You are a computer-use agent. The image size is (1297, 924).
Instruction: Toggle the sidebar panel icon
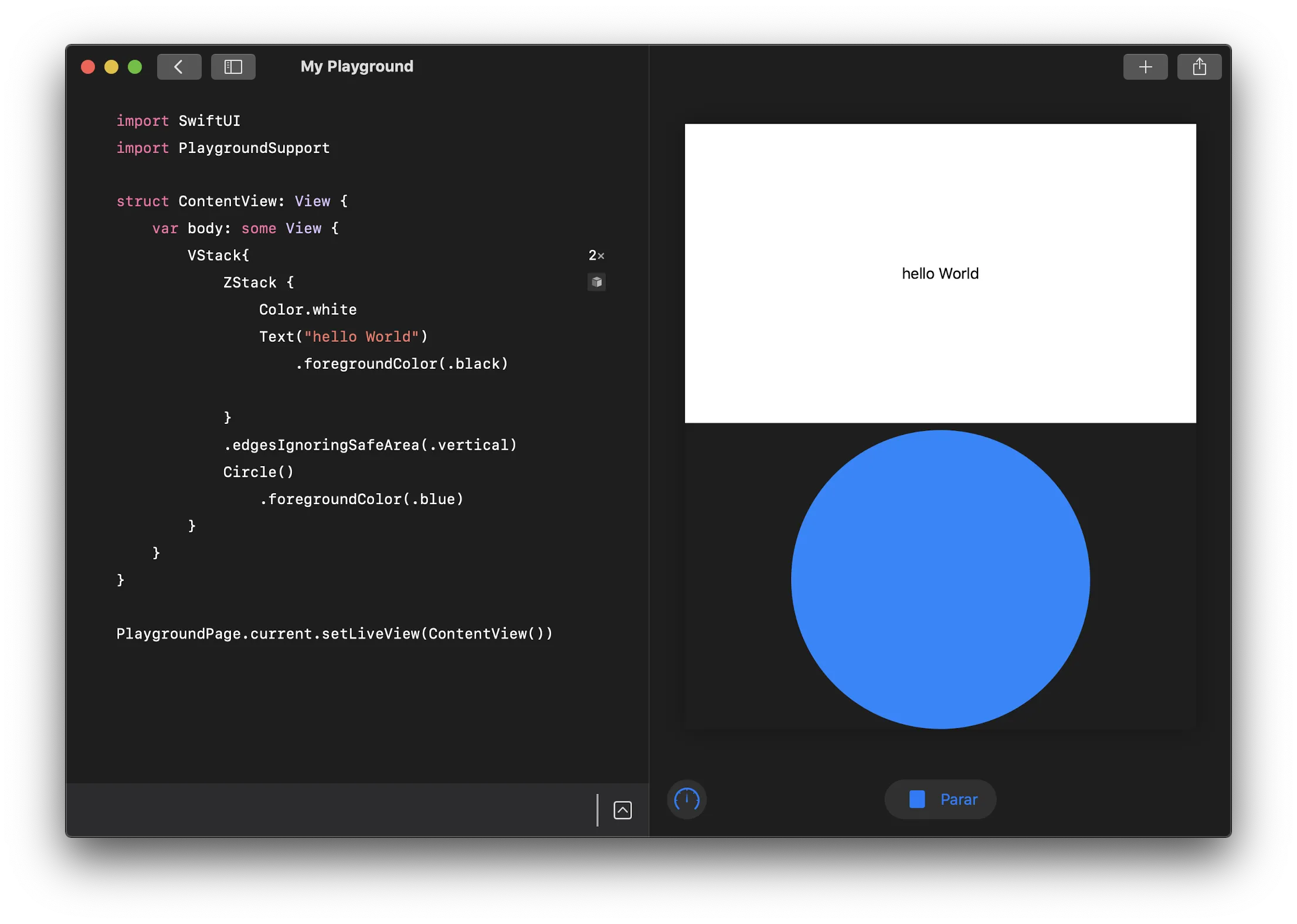coord(233,67)
